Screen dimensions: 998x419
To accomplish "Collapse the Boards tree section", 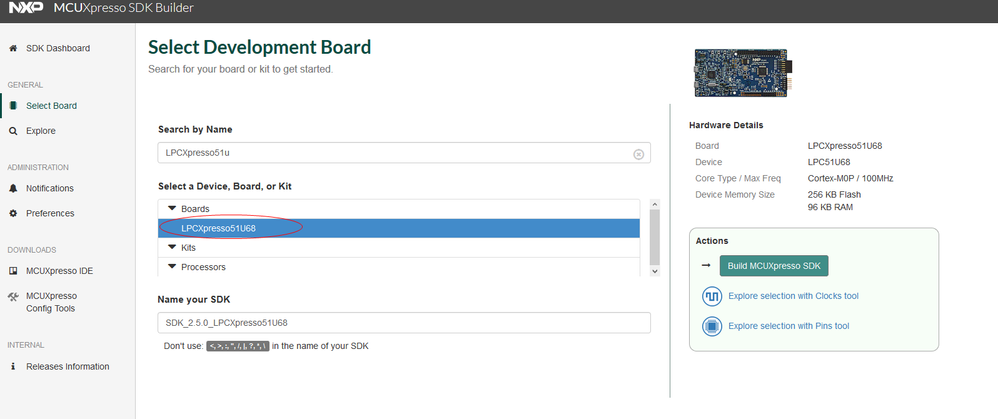I will [171, 209].
